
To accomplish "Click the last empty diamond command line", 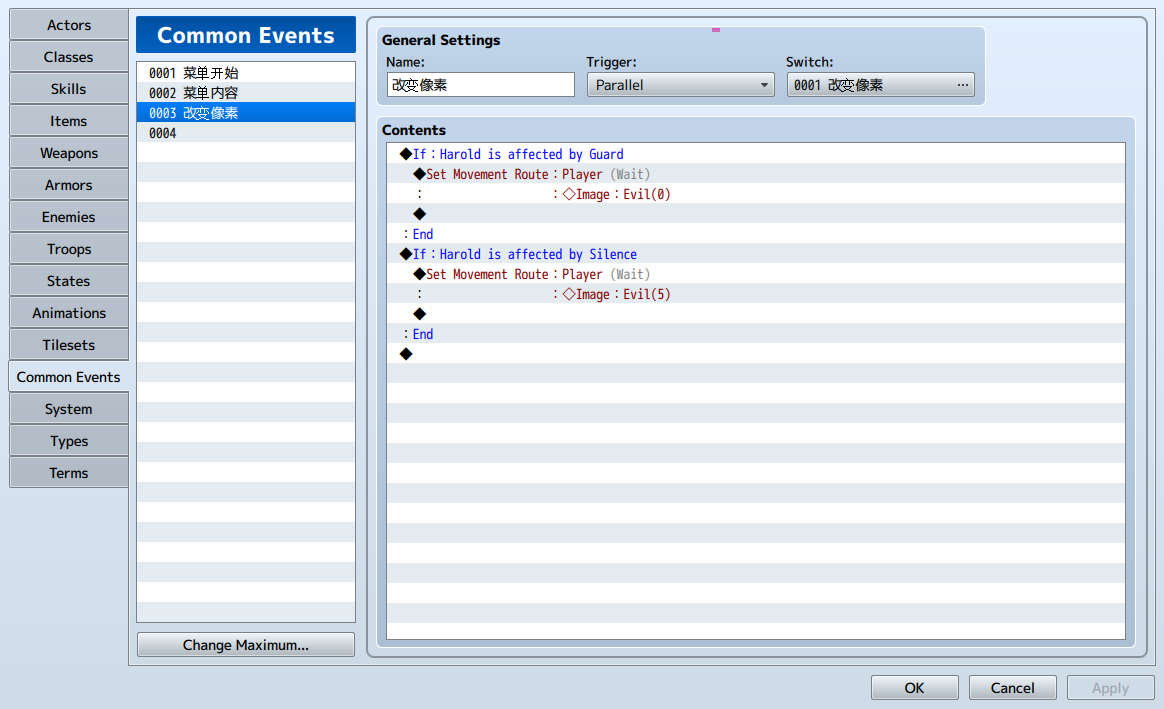I will click(x=756, y=354).
